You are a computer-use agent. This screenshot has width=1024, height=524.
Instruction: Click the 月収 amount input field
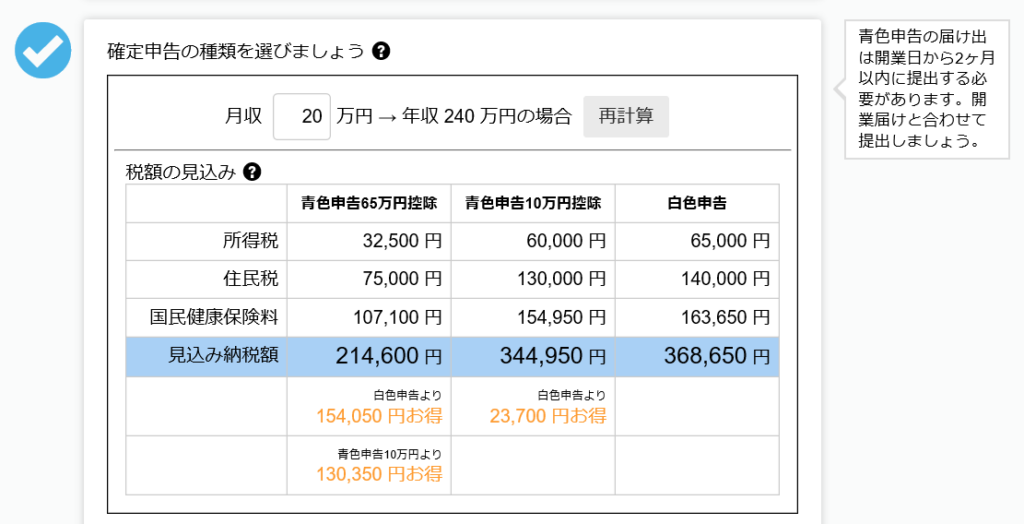tap(302, 116)
